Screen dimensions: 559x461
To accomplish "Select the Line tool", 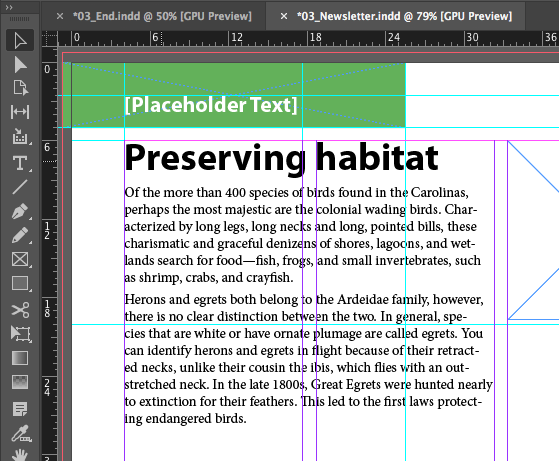I will (x=20, y=187).
